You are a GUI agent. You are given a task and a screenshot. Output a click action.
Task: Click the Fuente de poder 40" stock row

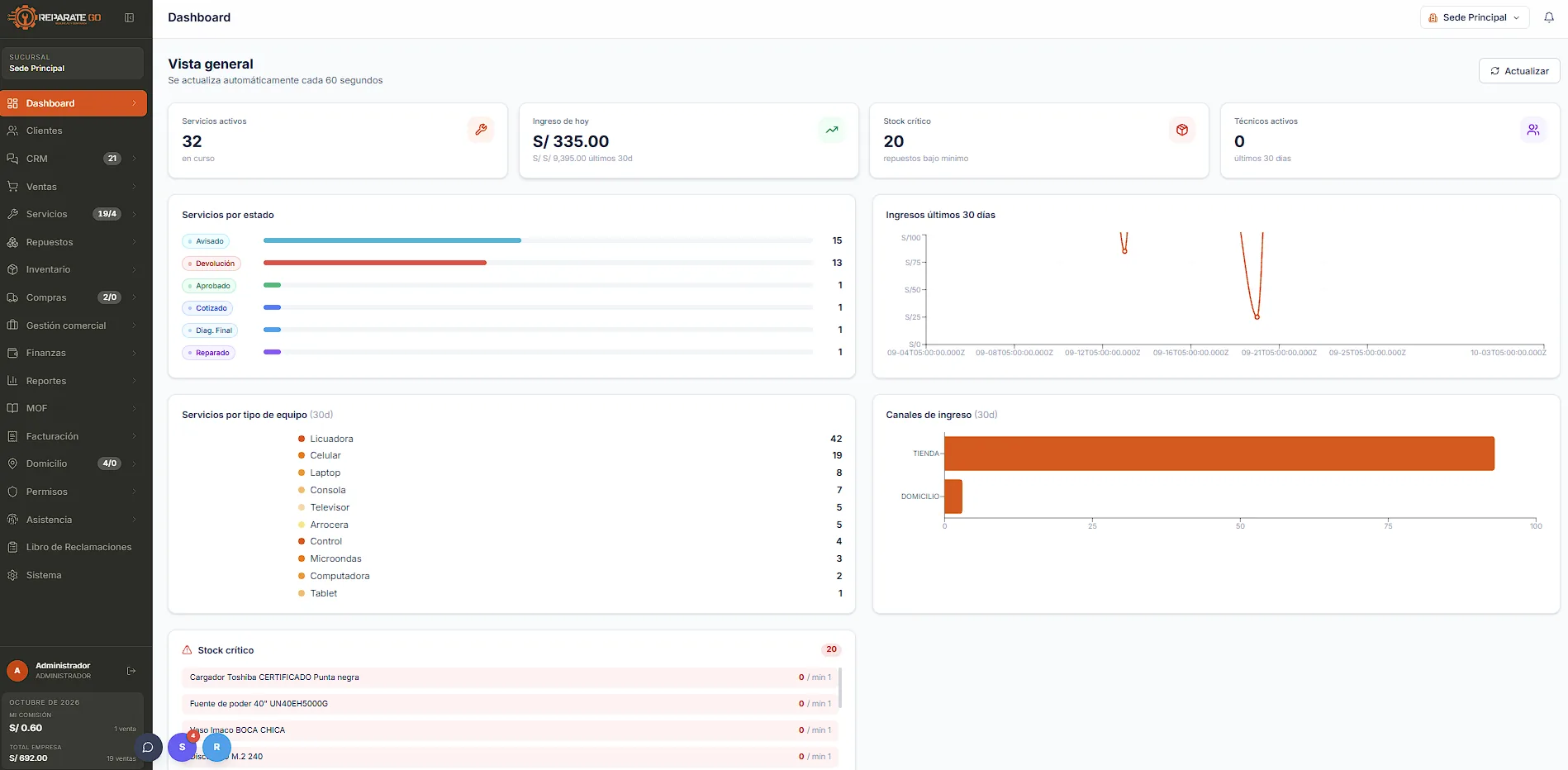510,704
